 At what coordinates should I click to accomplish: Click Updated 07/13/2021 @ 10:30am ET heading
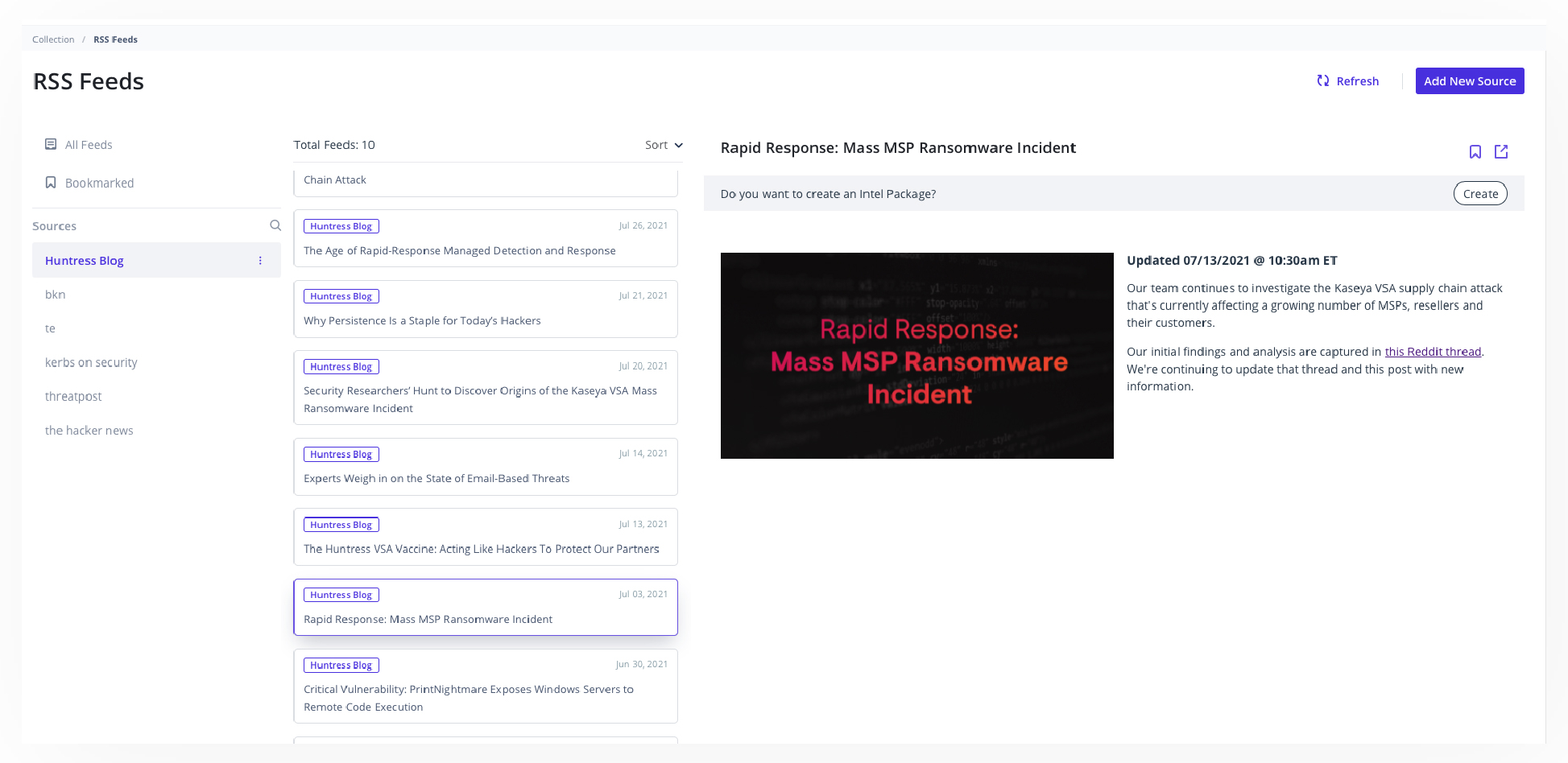click(x=1232, y=261)
